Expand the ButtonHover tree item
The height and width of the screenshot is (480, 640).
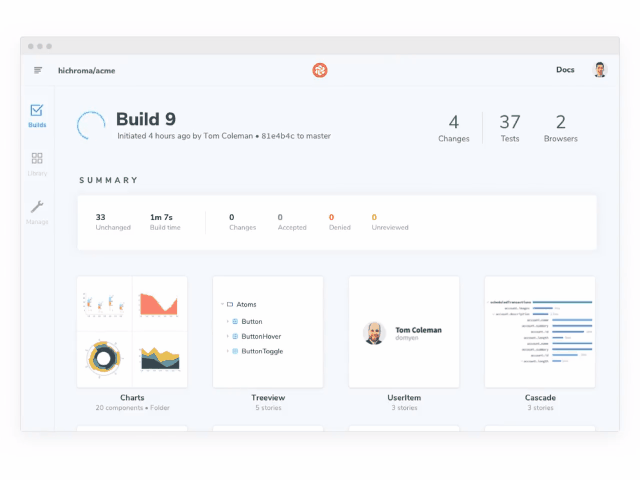click(228, 336)
